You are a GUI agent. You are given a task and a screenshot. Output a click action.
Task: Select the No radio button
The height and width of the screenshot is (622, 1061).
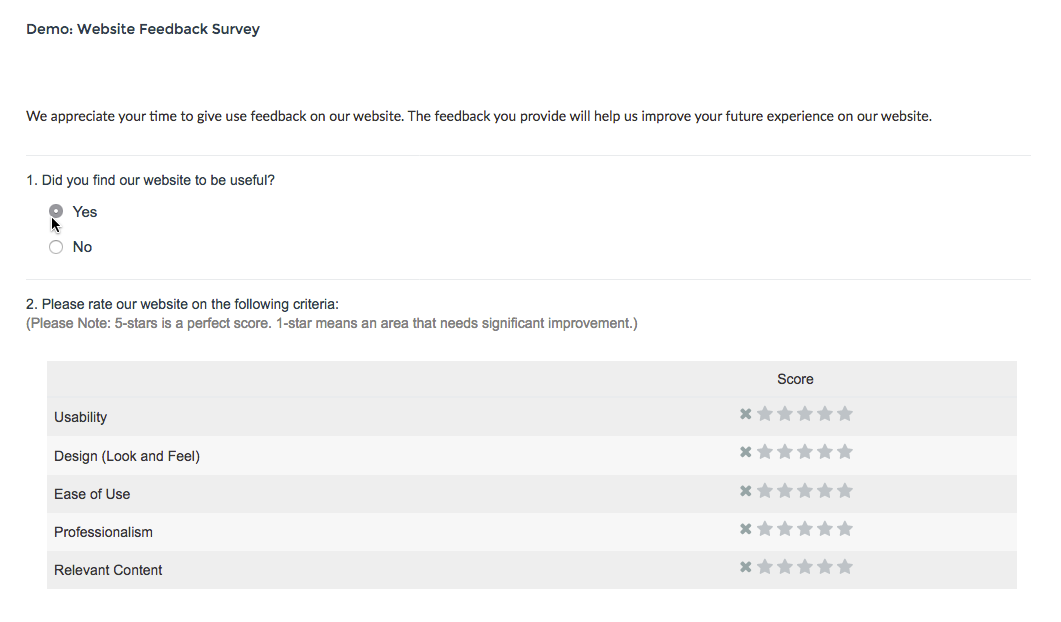click(x=56, y=247)
